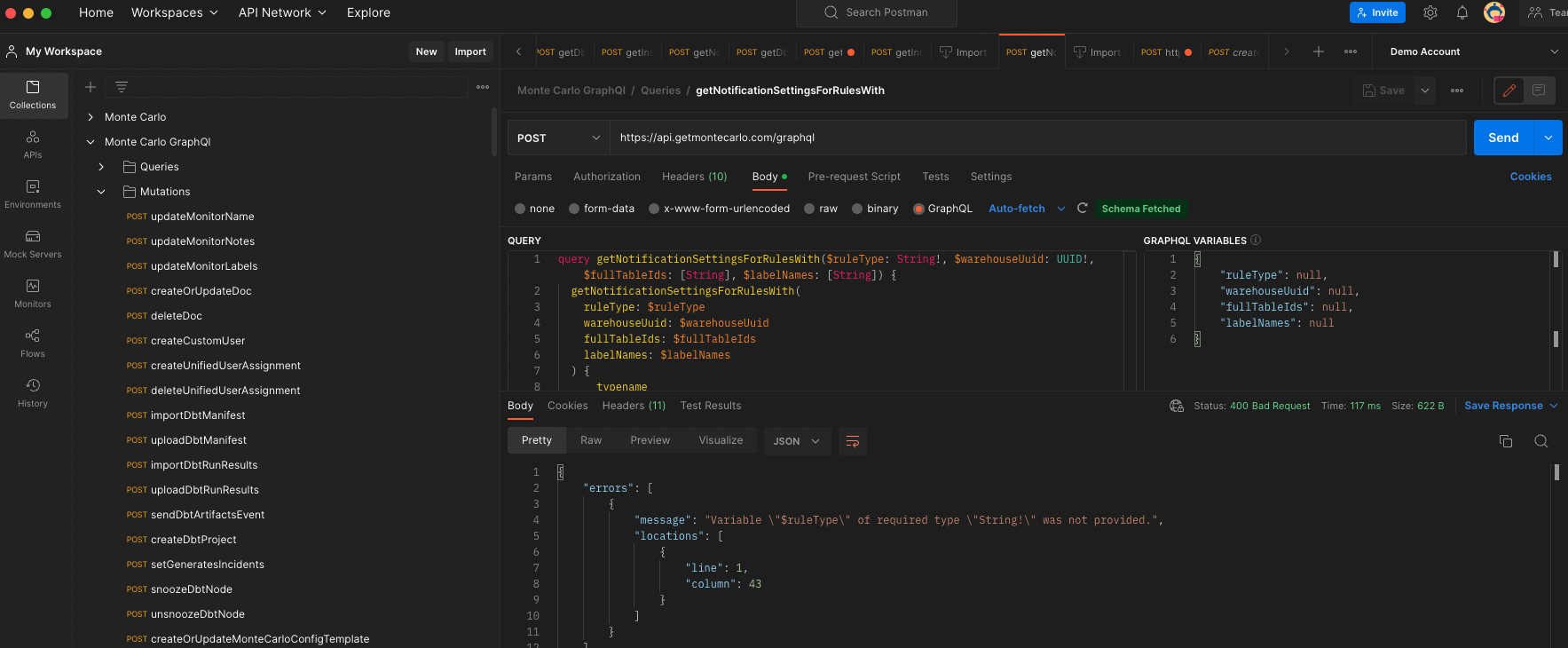1568x648 pixels.
Task: Click the request URL input field
Action: point(1037,138)
